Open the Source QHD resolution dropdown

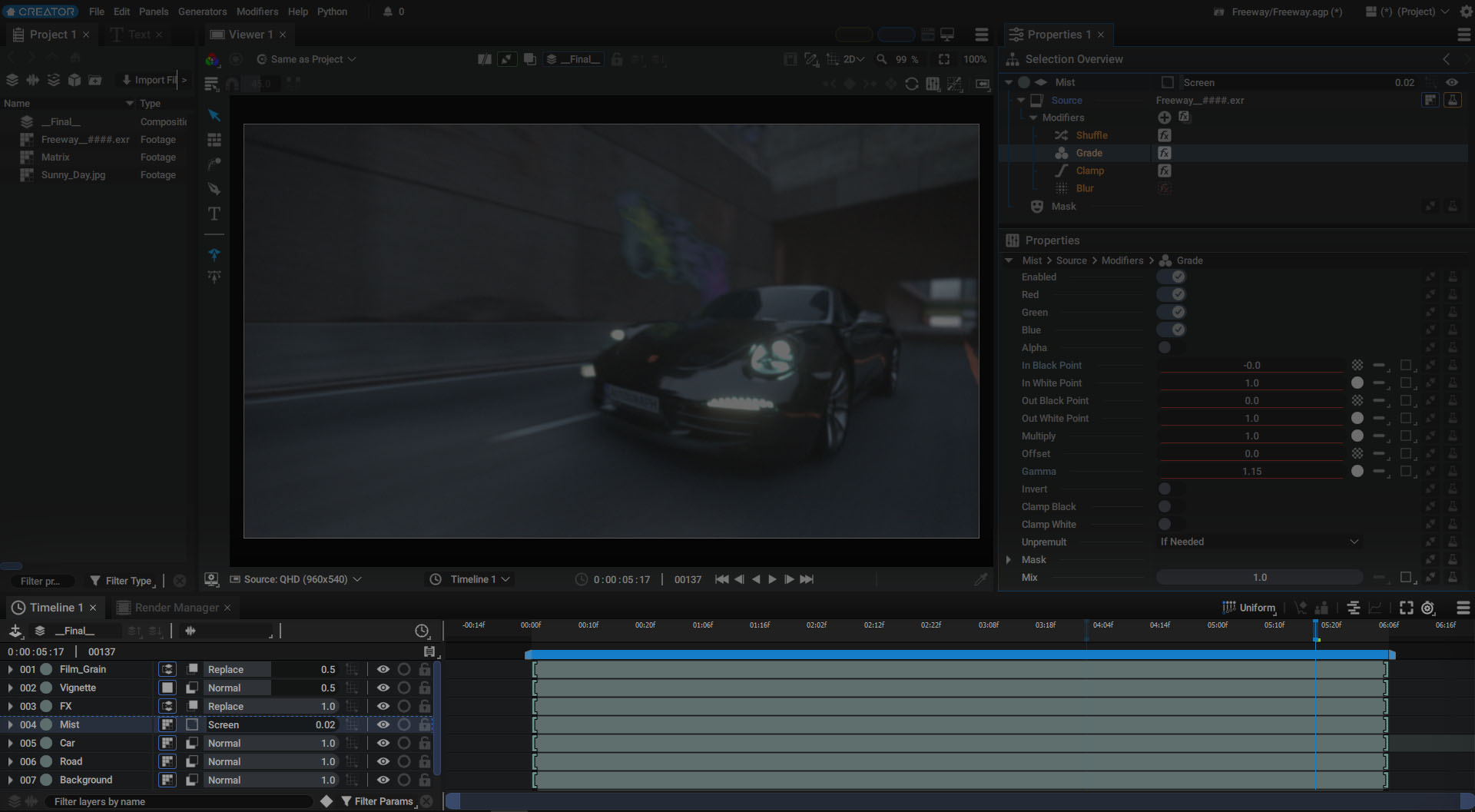296,579
